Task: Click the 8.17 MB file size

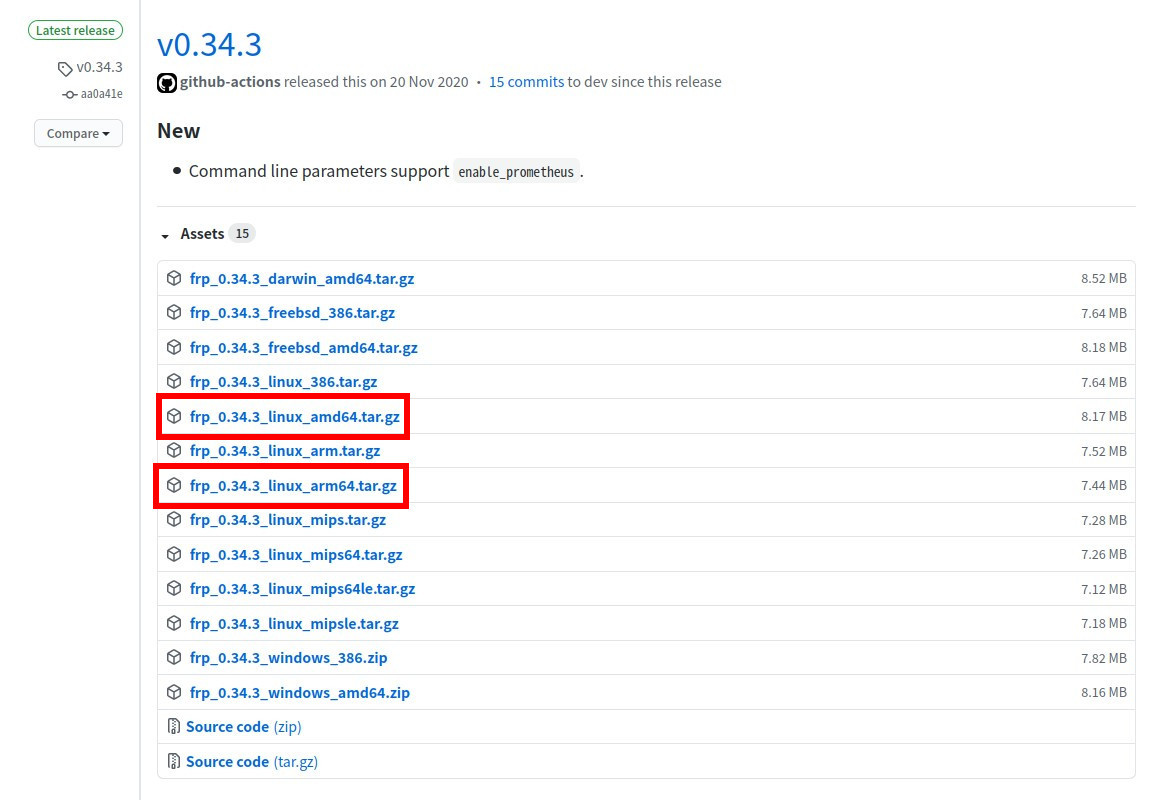Action: click(x=1103, y=416)
